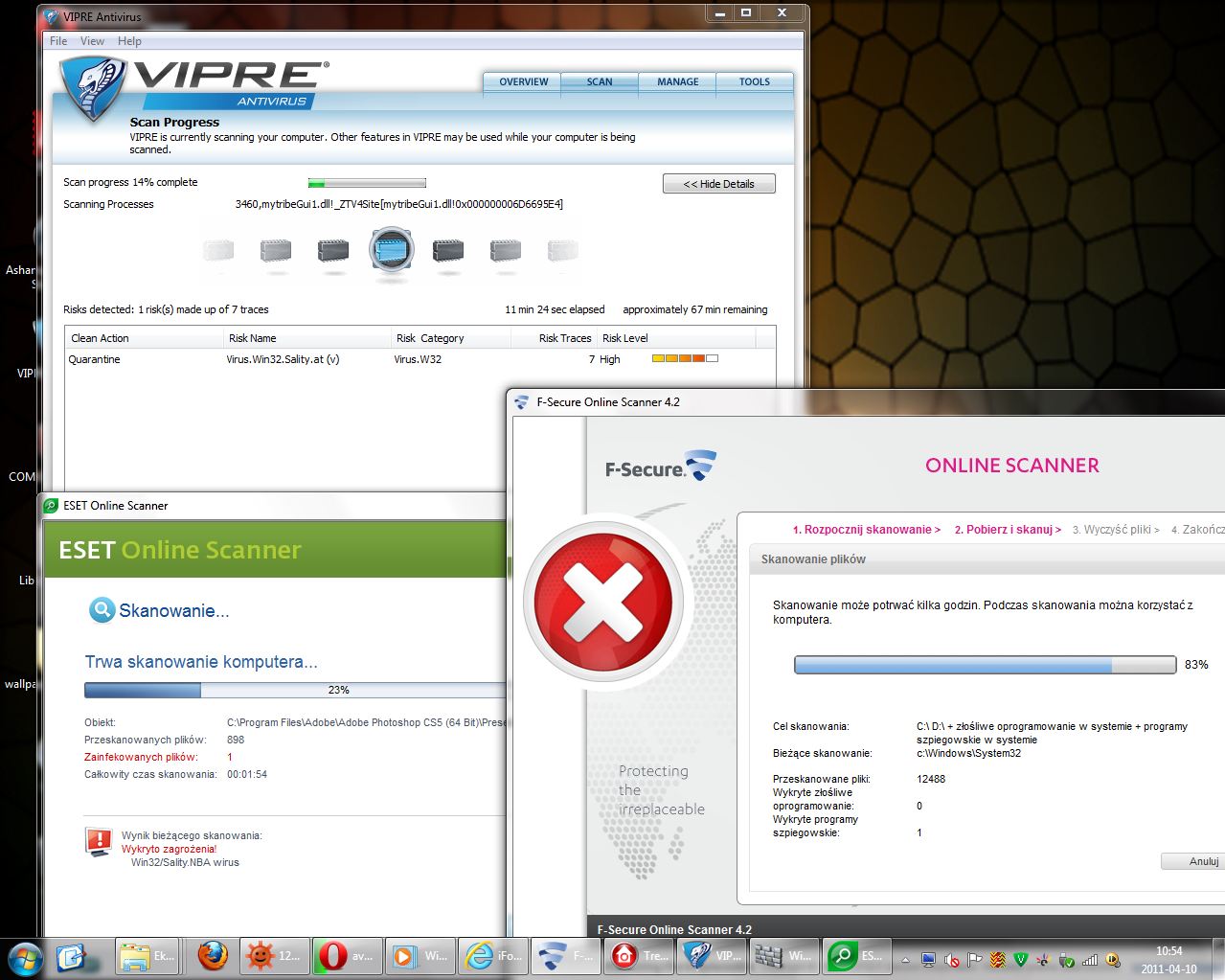
Task: Open the Help menu in VIPRE
Action: [x=129, y=41]
